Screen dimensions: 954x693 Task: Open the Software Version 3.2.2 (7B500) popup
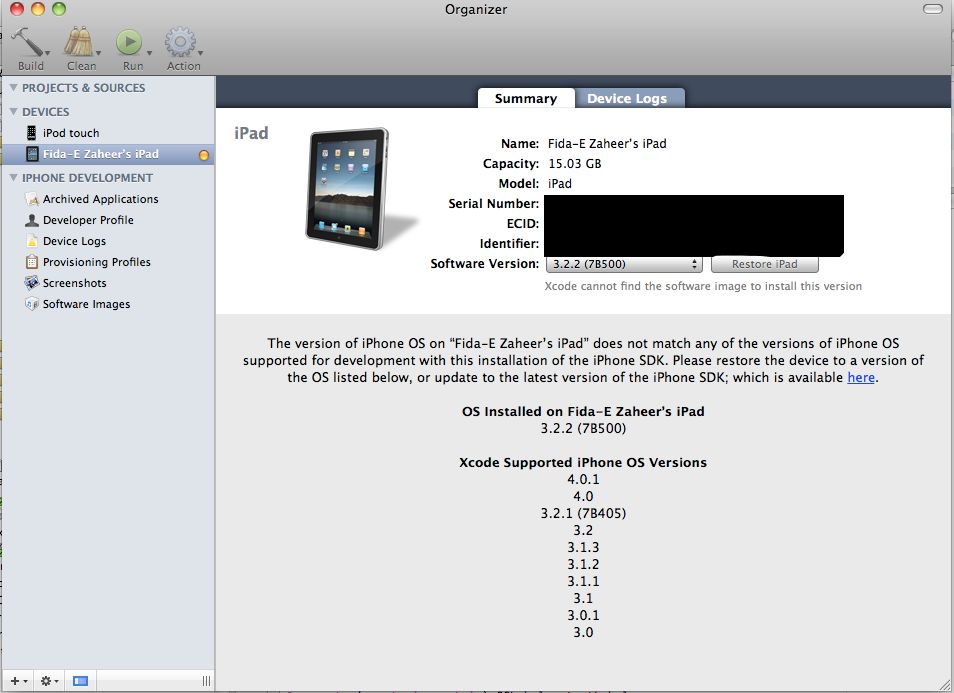click(624, 264)
